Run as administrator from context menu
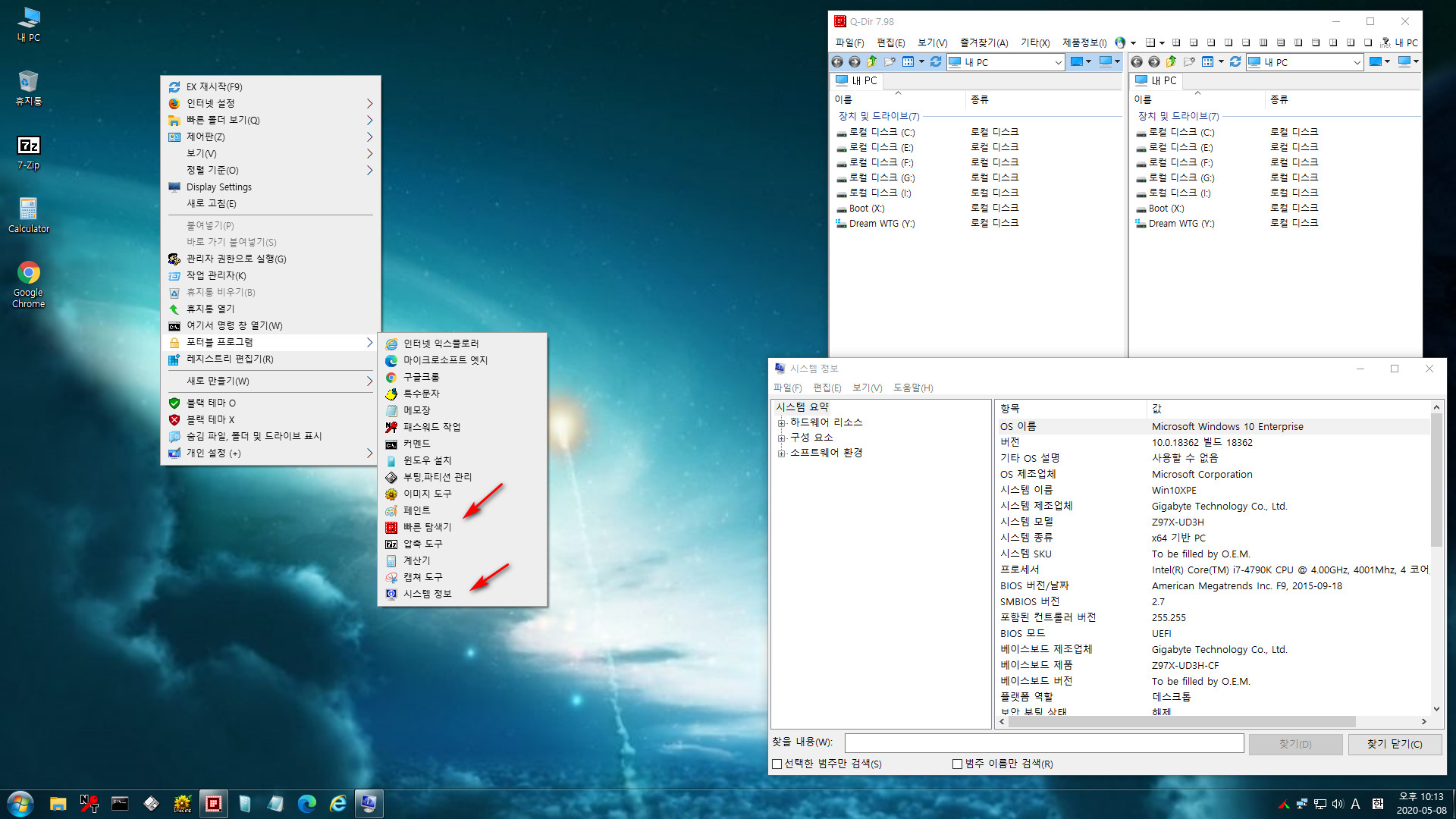 click(x=271, y=259)
